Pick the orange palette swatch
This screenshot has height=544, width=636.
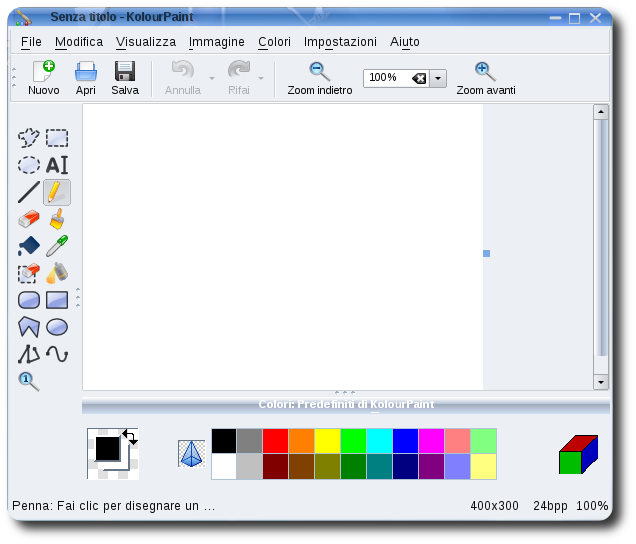coord(301,441)
